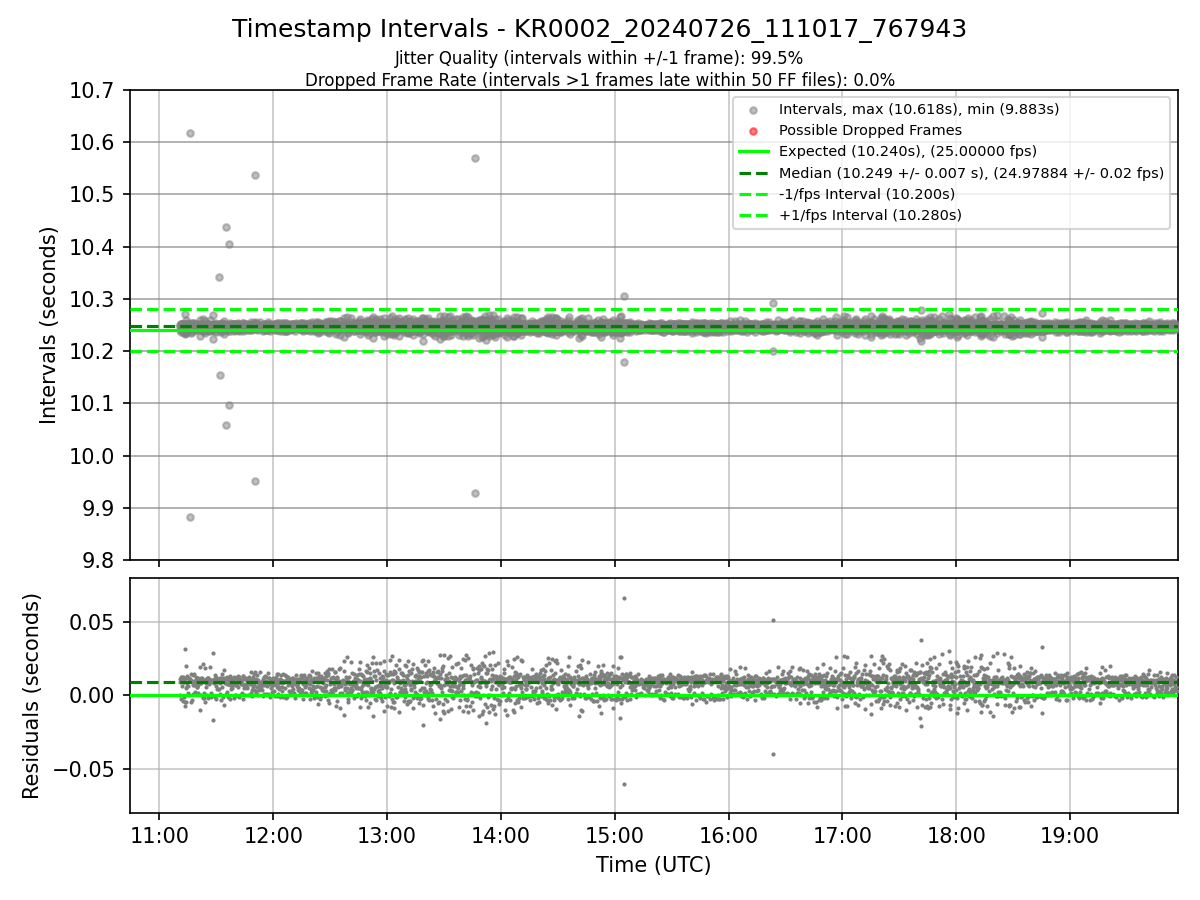
Task: Click the "+1/fps Interval (10.280s)" legend entry
Action: 869,215
